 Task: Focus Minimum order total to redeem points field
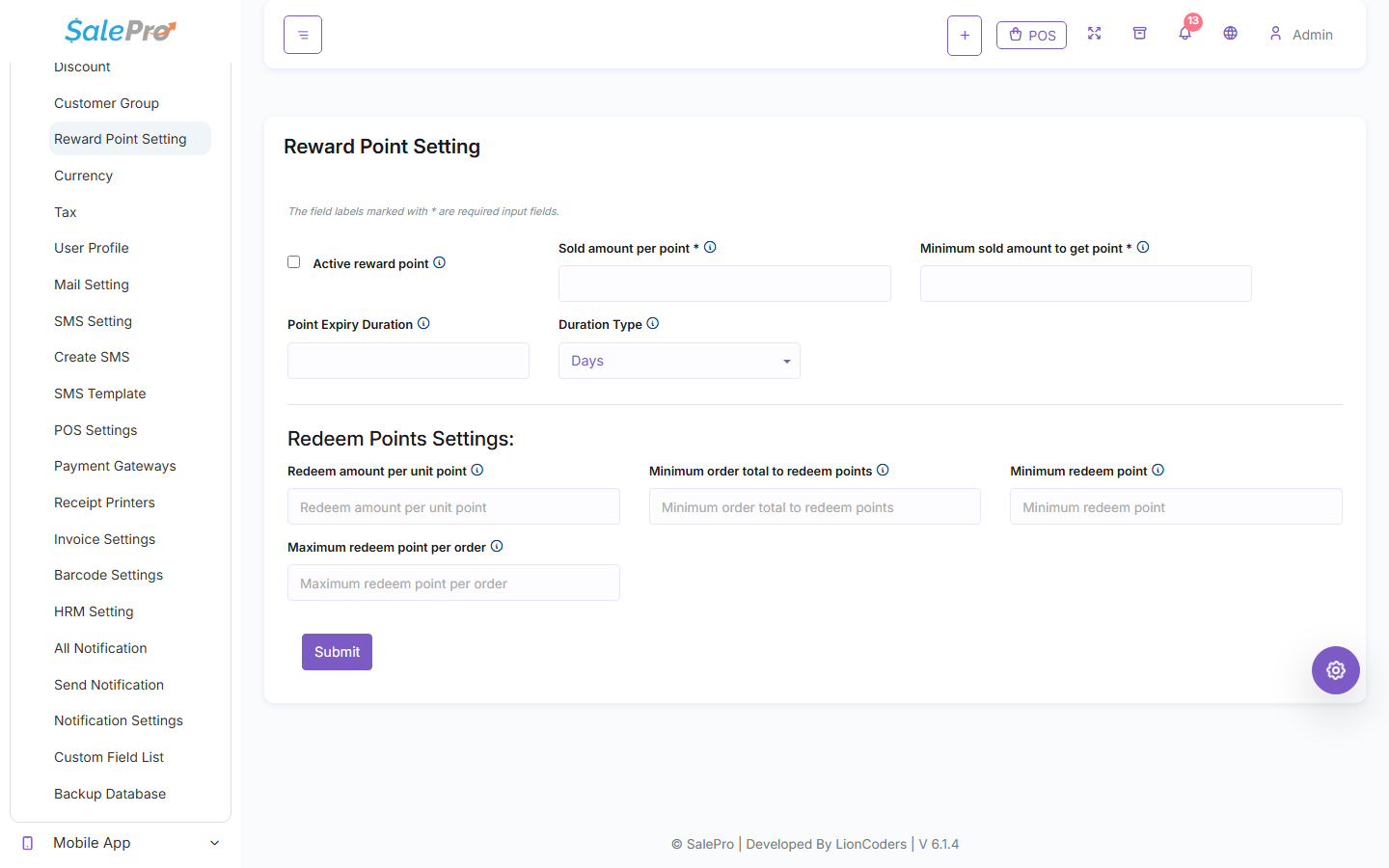[x=815, y=506]
